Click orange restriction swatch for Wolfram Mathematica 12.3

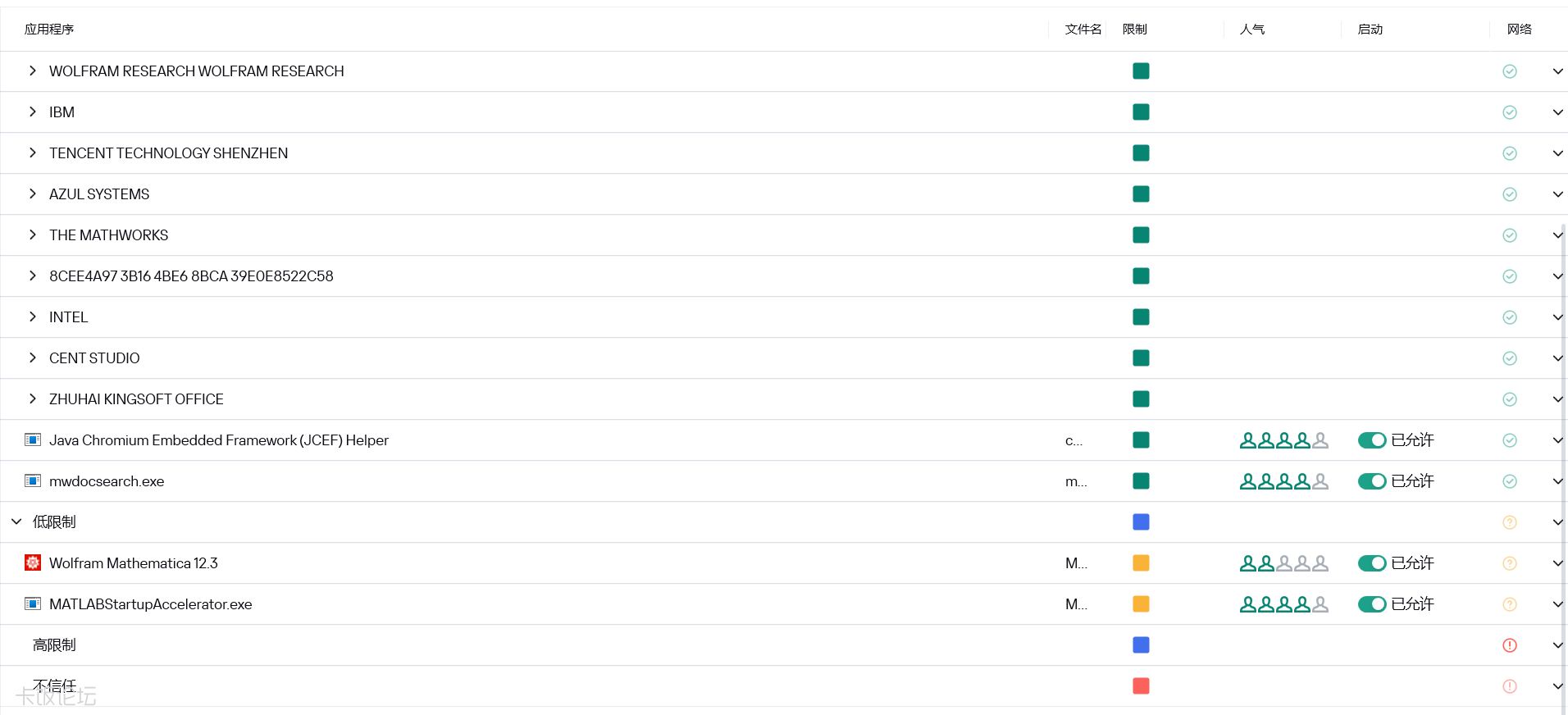coord(1141,563)
